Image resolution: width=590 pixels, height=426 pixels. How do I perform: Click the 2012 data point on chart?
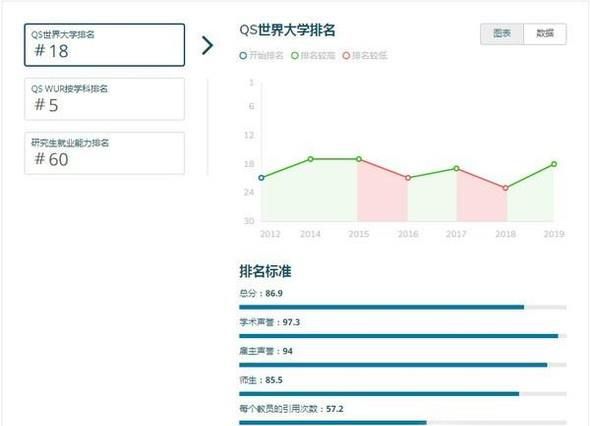tap(262, 178)
